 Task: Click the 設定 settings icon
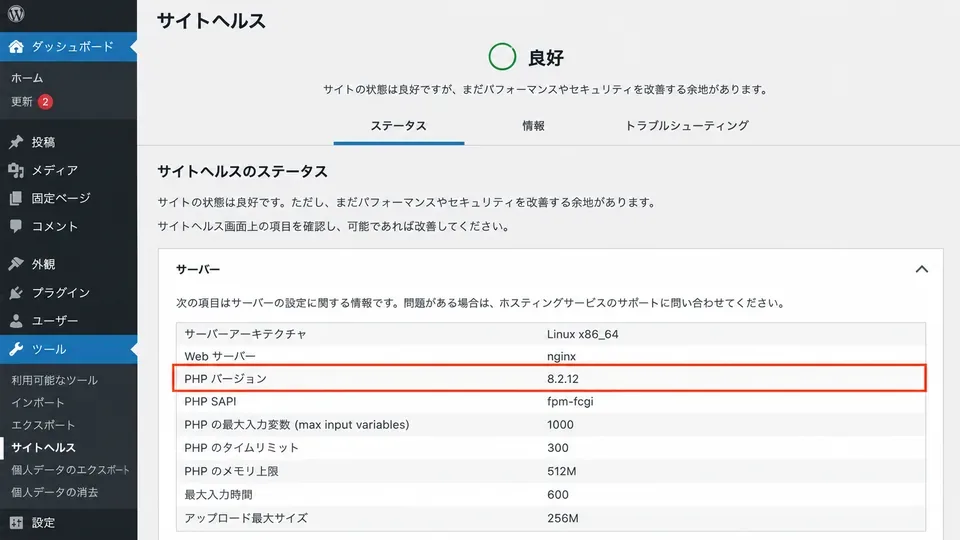point(16,523)
